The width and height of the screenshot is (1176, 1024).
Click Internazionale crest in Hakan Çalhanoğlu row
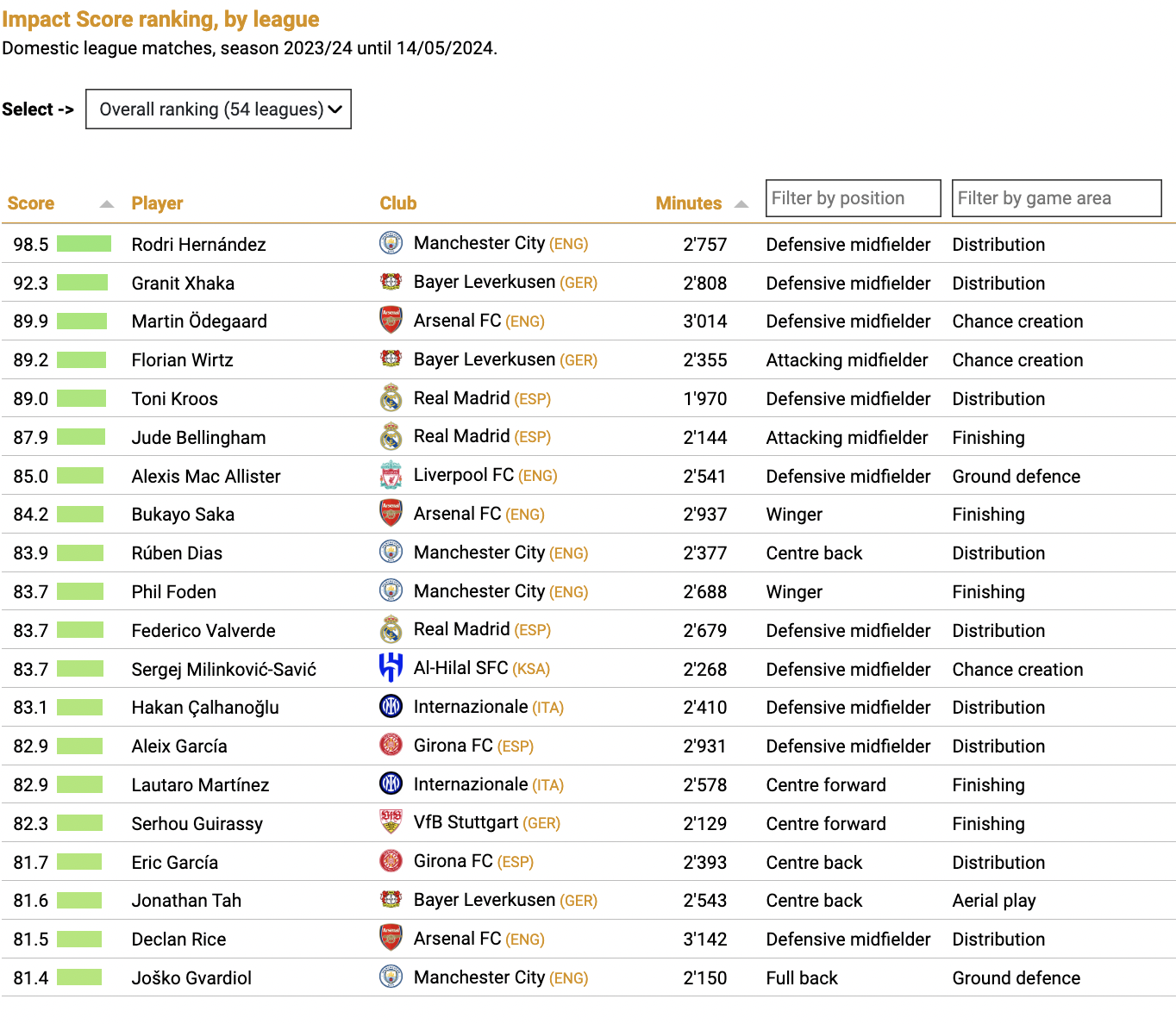tap(391, 707)
